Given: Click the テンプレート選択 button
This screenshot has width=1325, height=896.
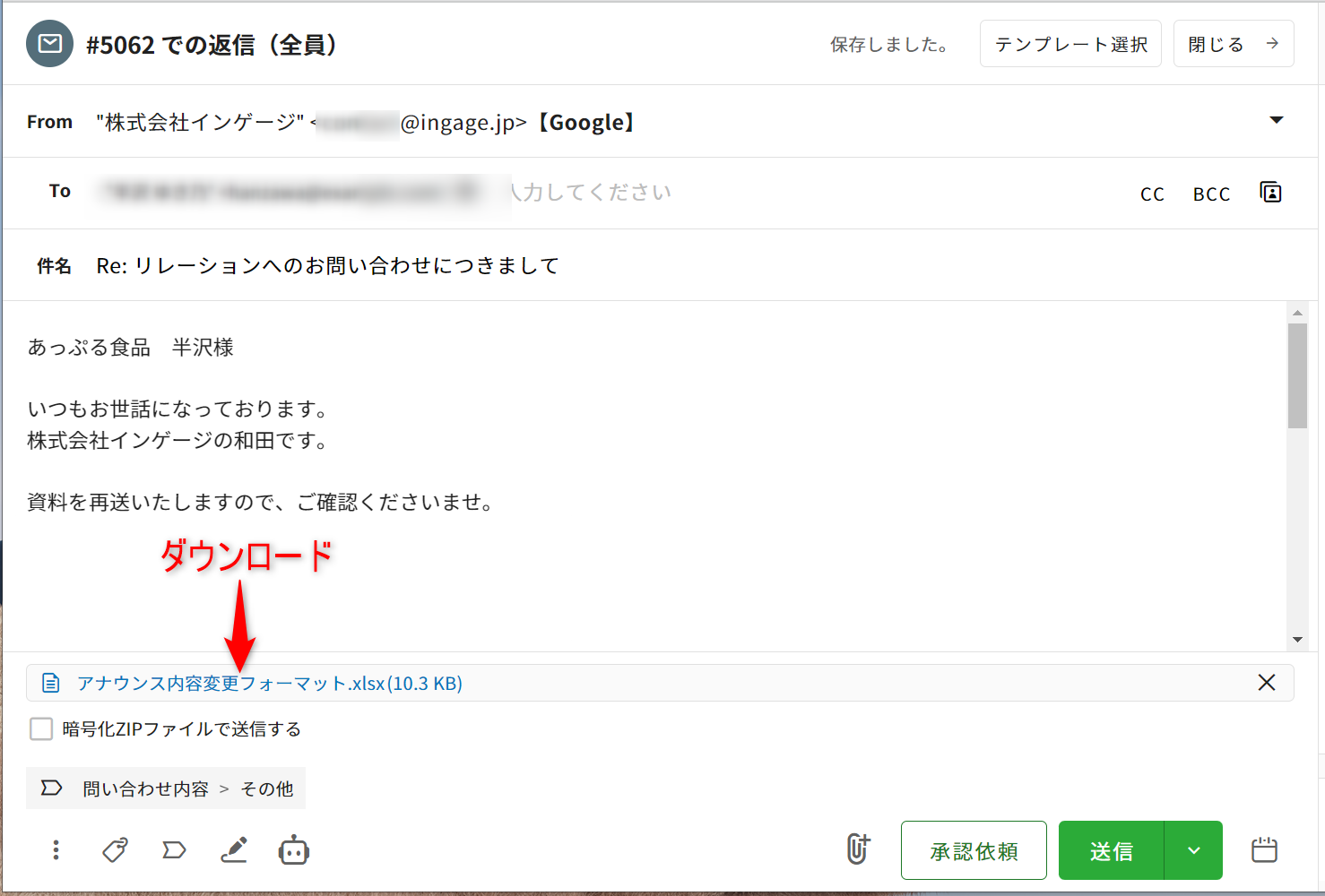Looking at the screenshot, I should pos(1070,44).
